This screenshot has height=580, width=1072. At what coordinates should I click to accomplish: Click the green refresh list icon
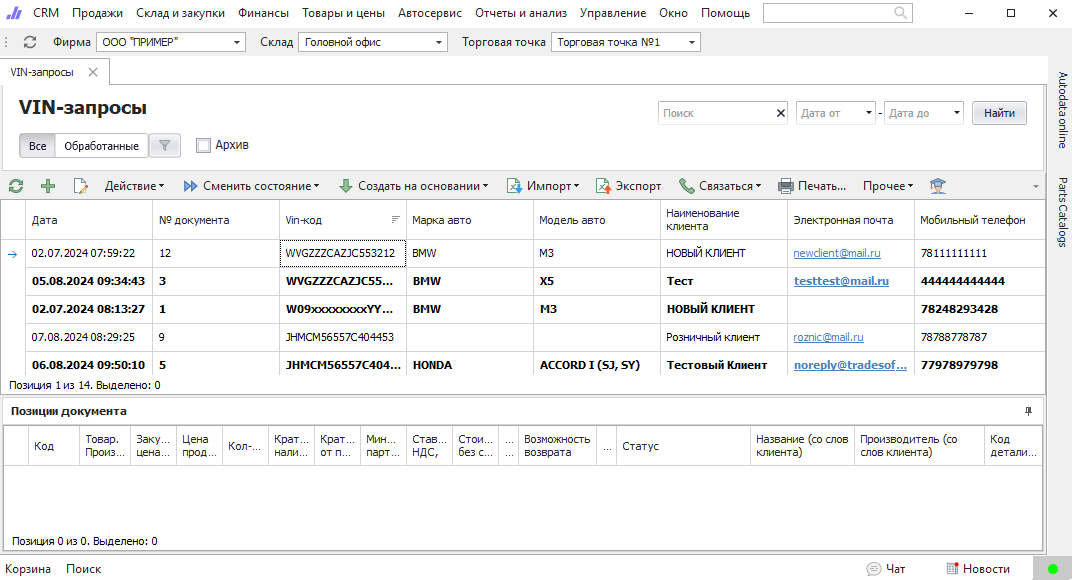point(16,186)
